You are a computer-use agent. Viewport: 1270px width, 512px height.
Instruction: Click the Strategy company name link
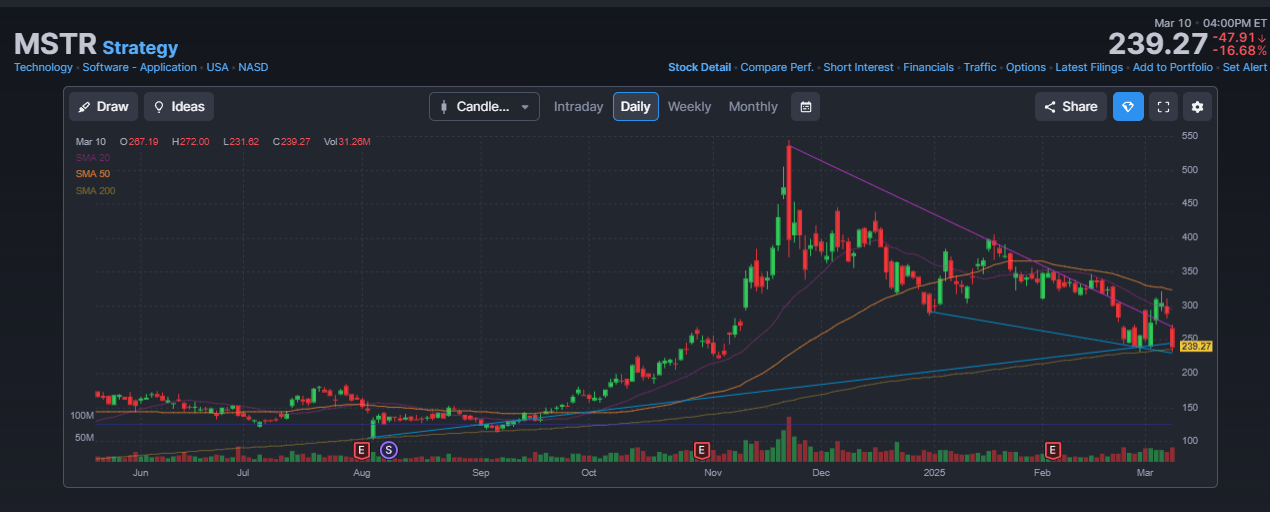tap(140, 47)
